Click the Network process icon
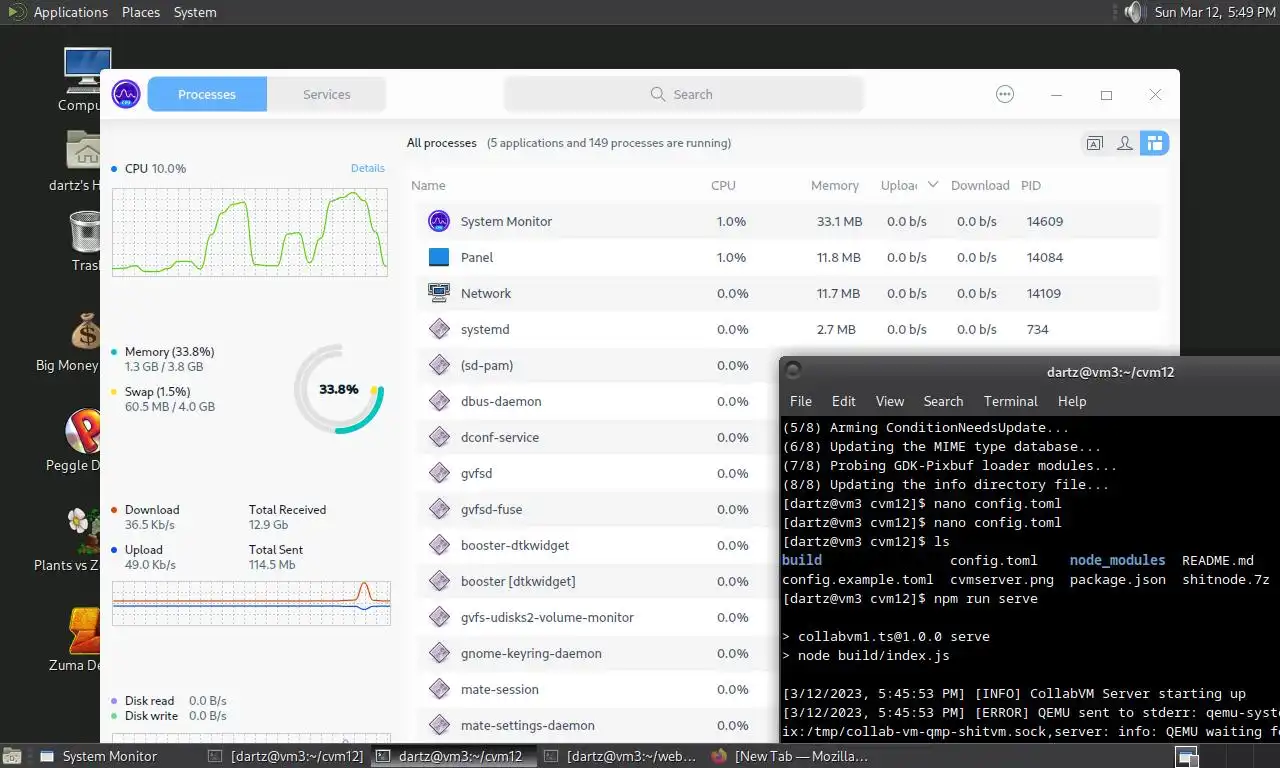1280x768 pixels. tap(439, 293)
